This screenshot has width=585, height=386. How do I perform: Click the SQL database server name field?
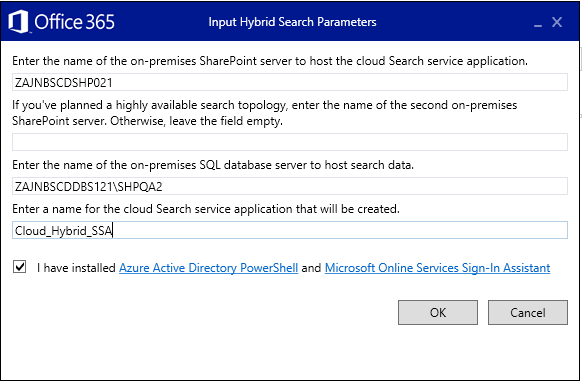coord(290,186)
